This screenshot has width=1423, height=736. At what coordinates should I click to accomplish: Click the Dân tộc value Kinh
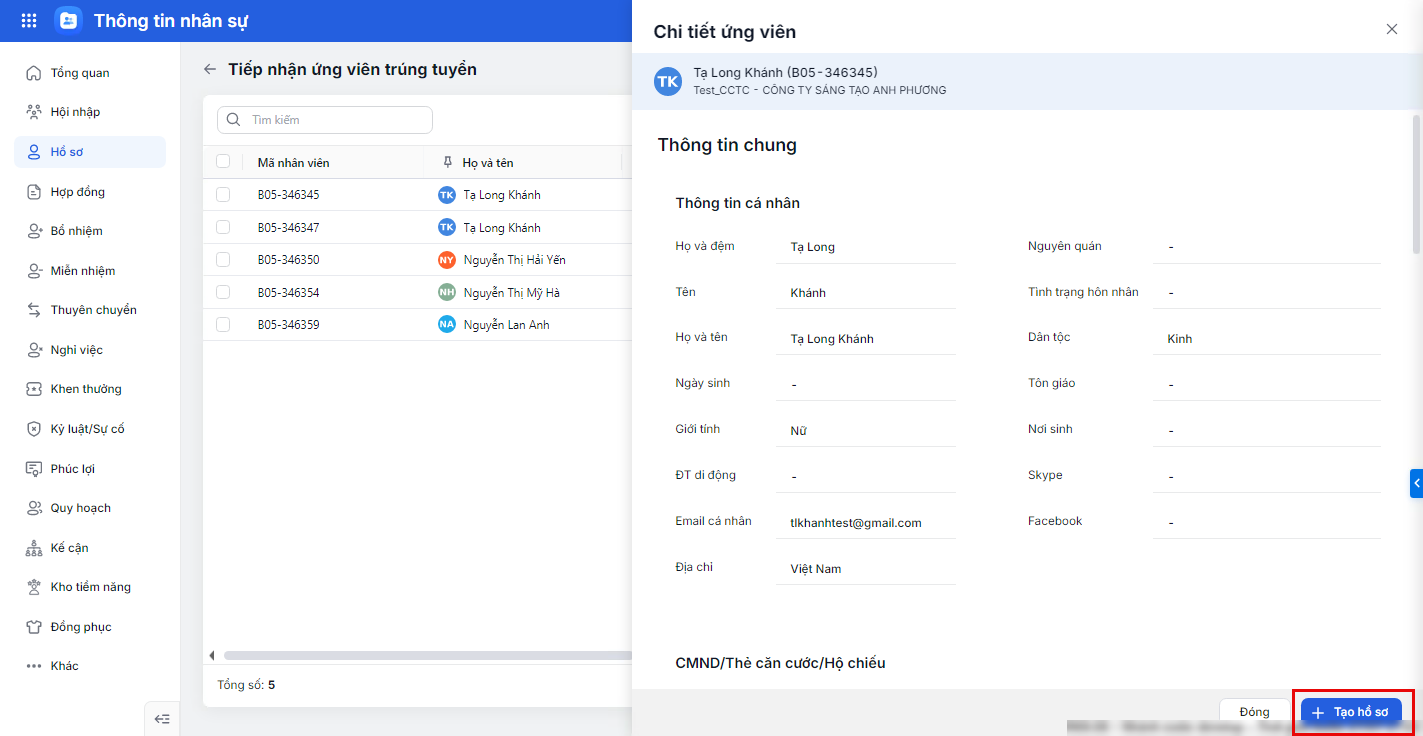[1180, 339]
